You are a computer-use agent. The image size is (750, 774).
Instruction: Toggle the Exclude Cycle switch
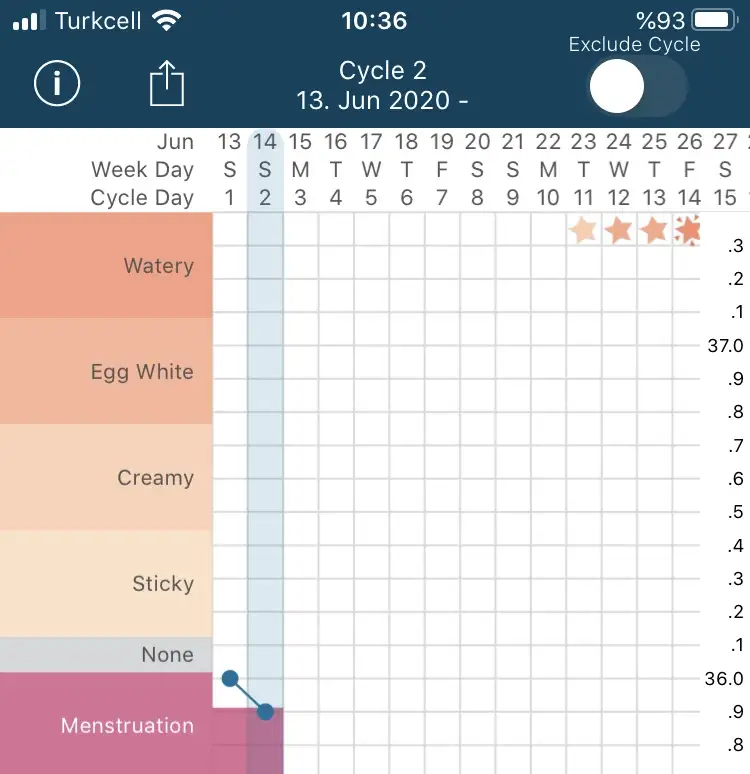[x=636, y=86]
